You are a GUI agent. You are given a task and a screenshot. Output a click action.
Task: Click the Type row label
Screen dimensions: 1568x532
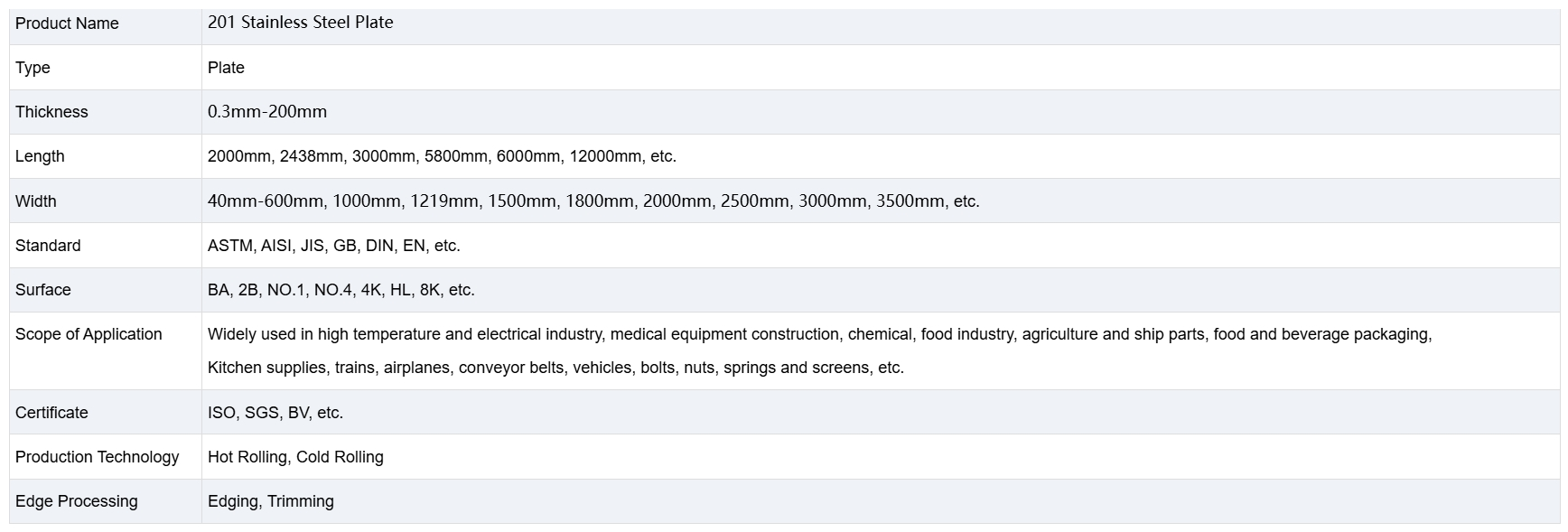(33, 68)
